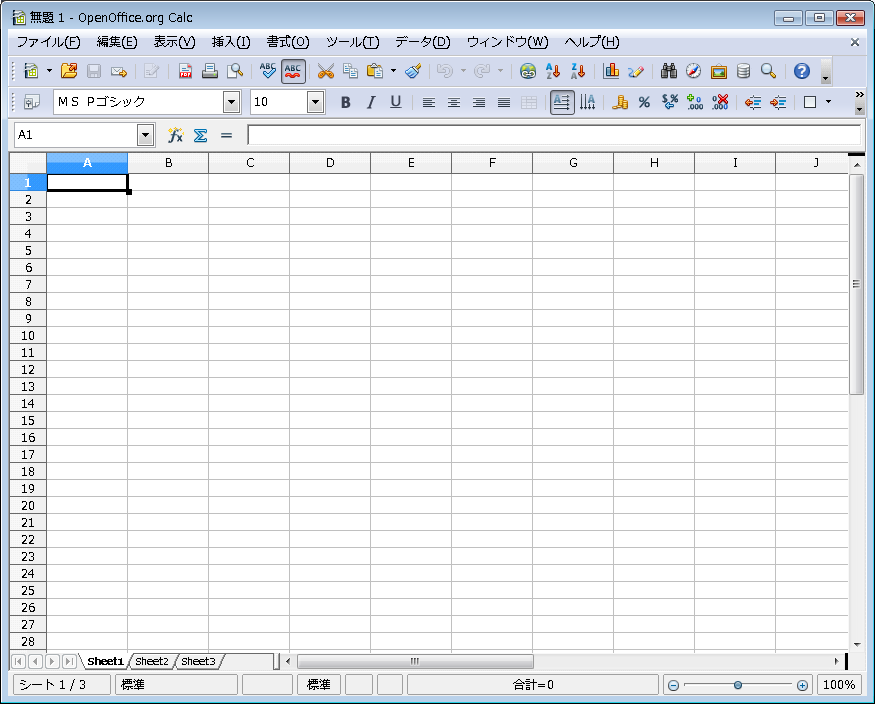Toggle bold formatting
The image size is (875, 704).
[345, 102]
